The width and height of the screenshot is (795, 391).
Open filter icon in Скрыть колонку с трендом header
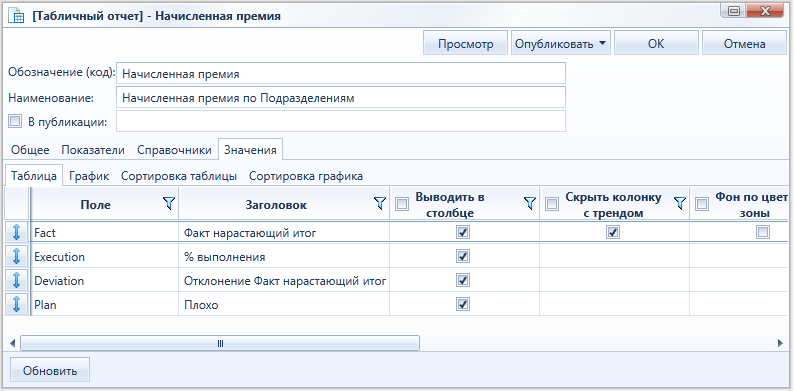coord(680,204)
